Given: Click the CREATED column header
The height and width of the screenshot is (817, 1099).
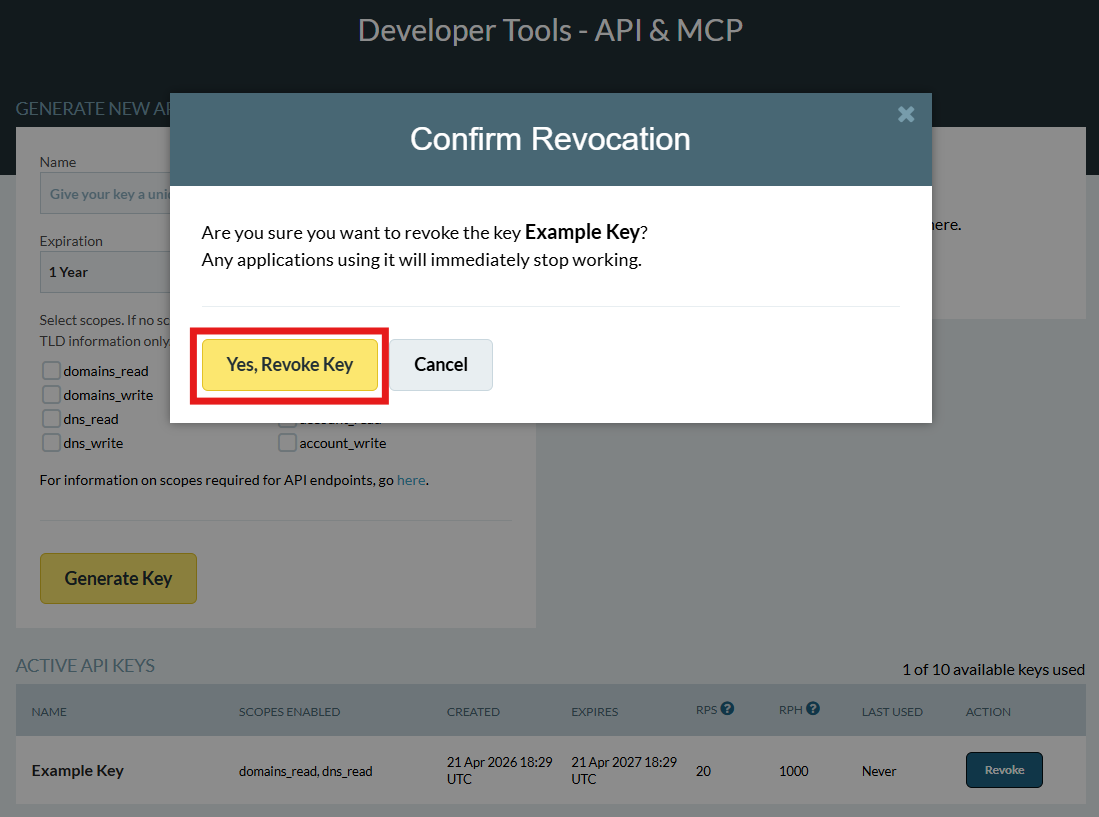Looking at the screenshot, I should click(x=473, y=711).
